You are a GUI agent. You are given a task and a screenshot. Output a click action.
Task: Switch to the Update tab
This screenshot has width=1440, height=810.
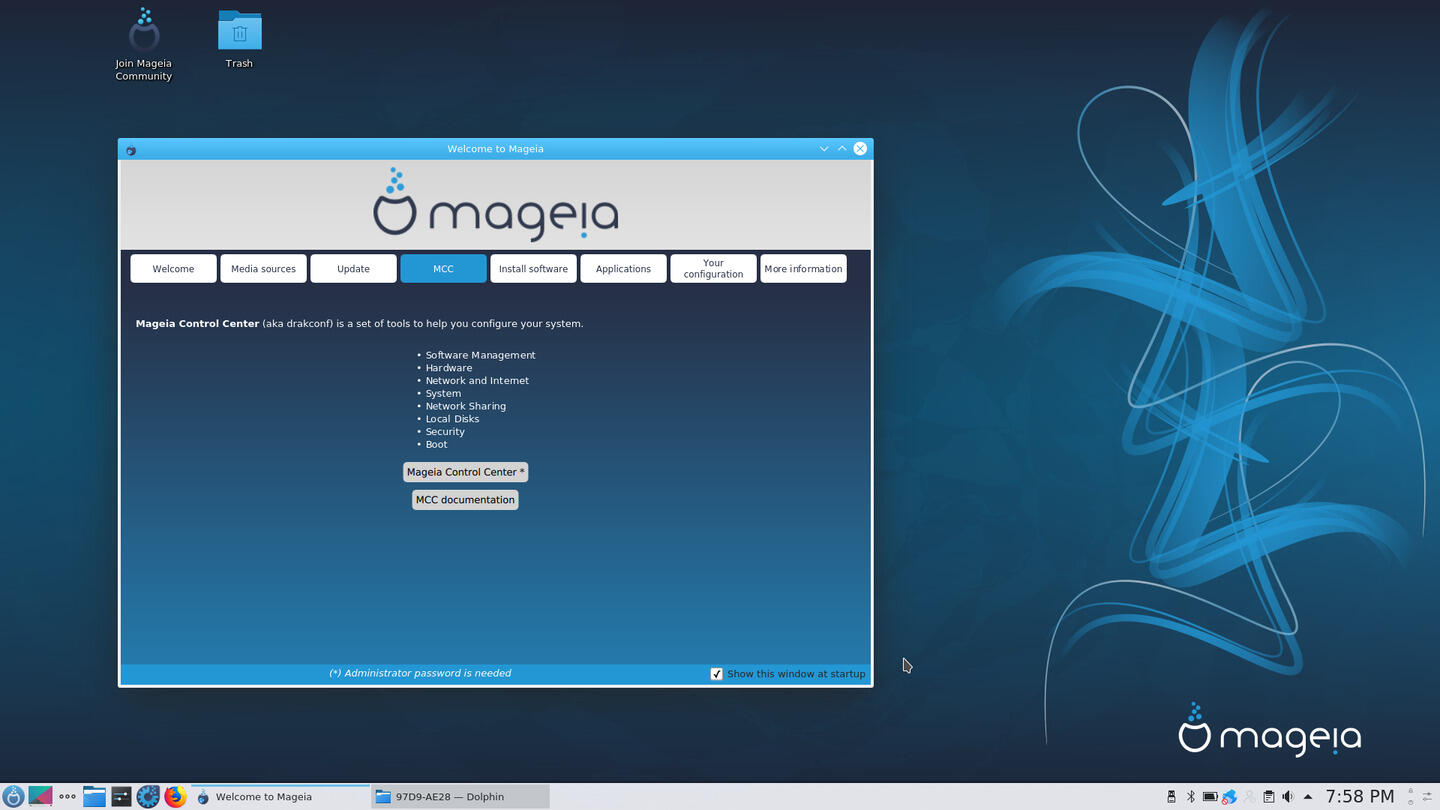click(353, 268)
